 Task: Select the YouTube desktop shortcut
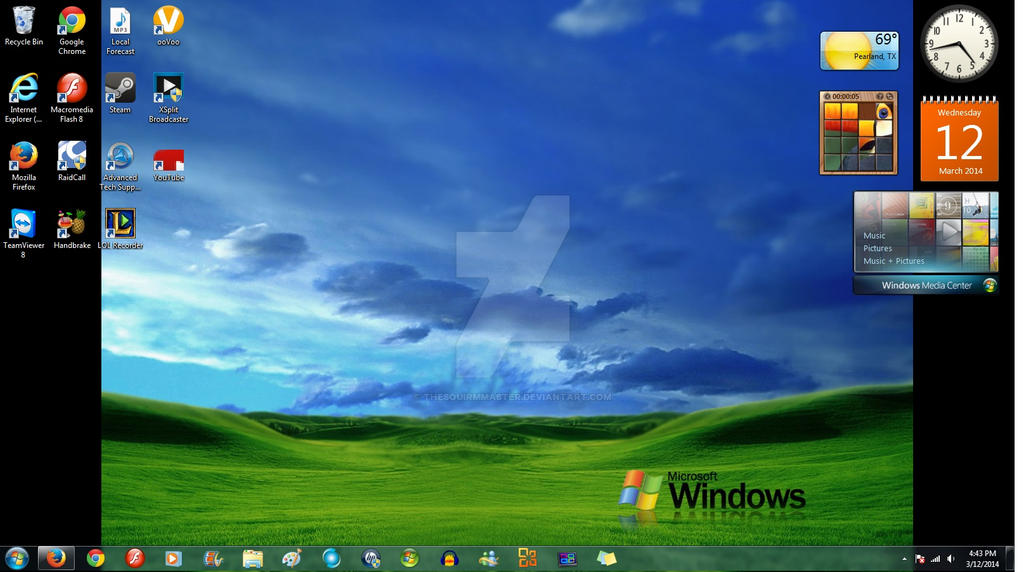point(168,165)
